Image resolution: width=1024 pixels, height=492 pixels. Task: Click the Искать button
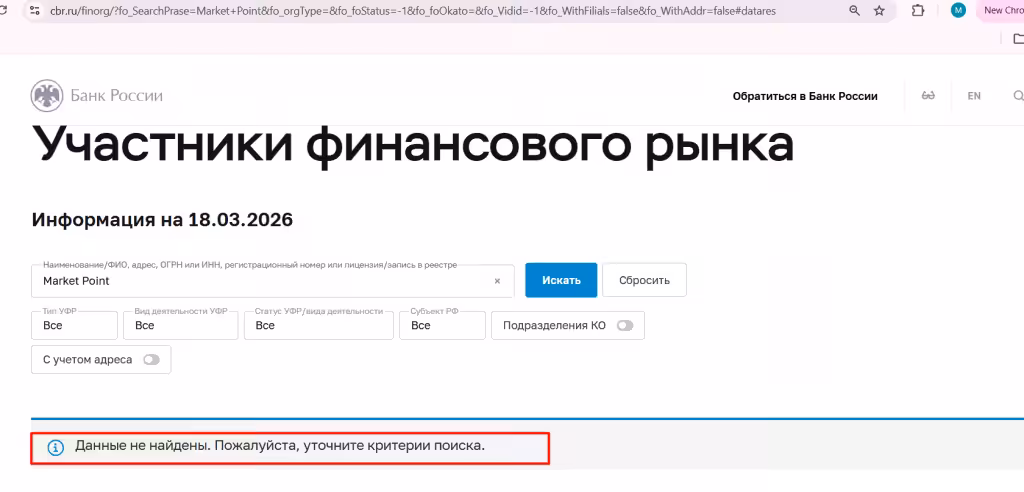[x=561, y=280]
